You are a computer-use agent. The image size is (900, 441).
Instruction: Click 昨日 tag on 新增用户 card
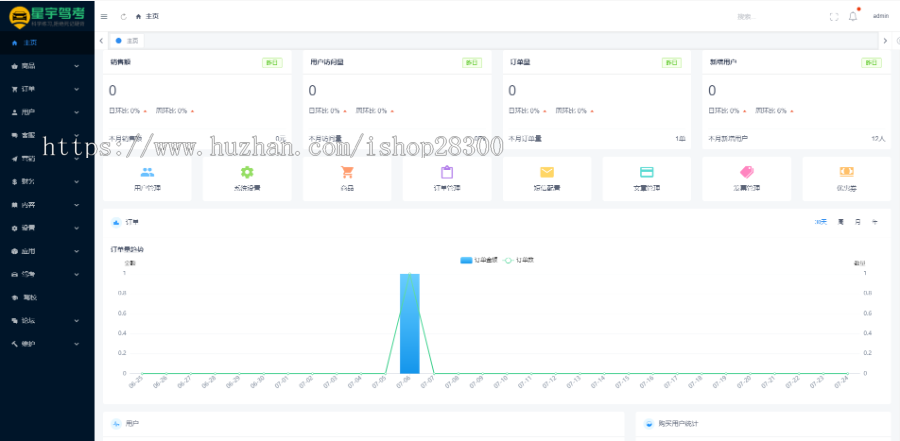pyautogui.click(x=871, y=63)
